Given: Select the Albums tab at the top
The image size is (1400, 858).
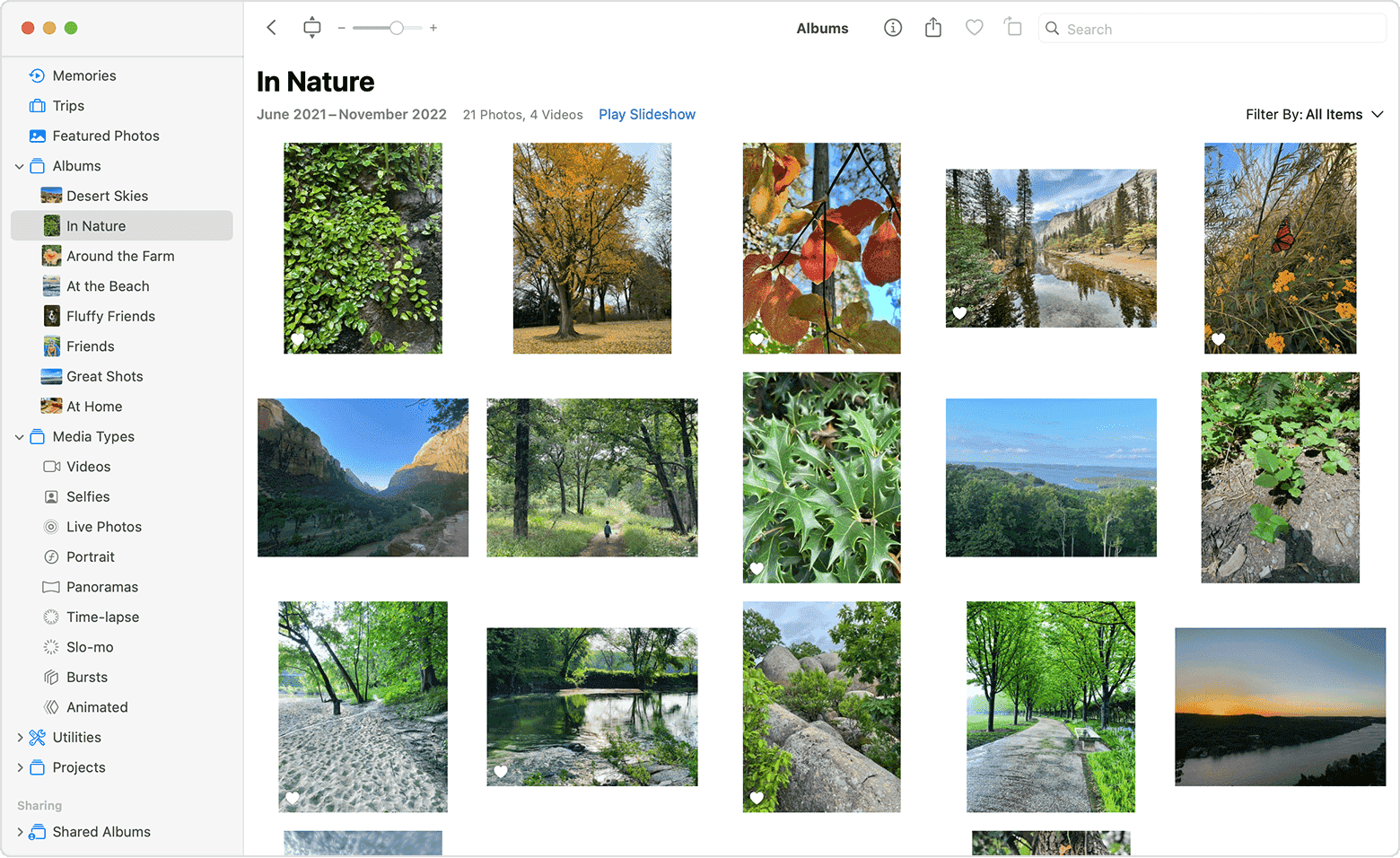Looking at the screenshot, I should [822, 28].
